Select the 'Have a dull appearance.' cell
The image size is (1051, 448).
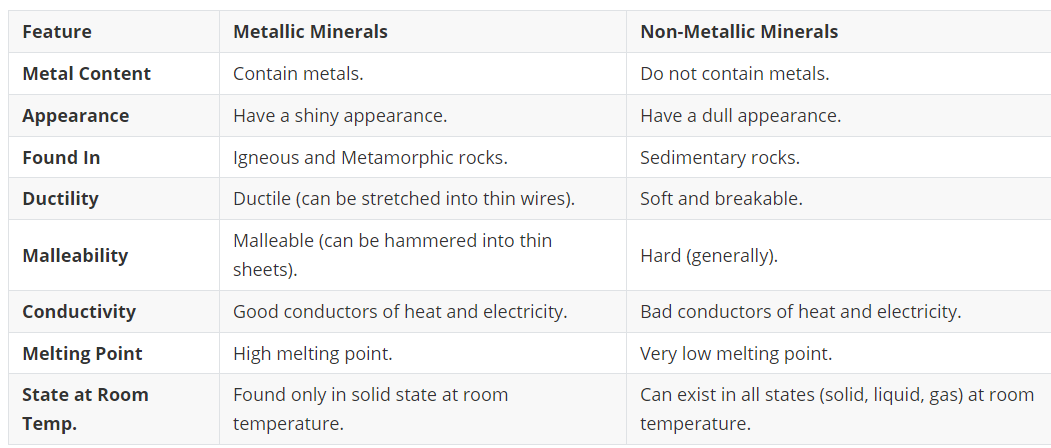pyautogui.click(x=839, y=115)
